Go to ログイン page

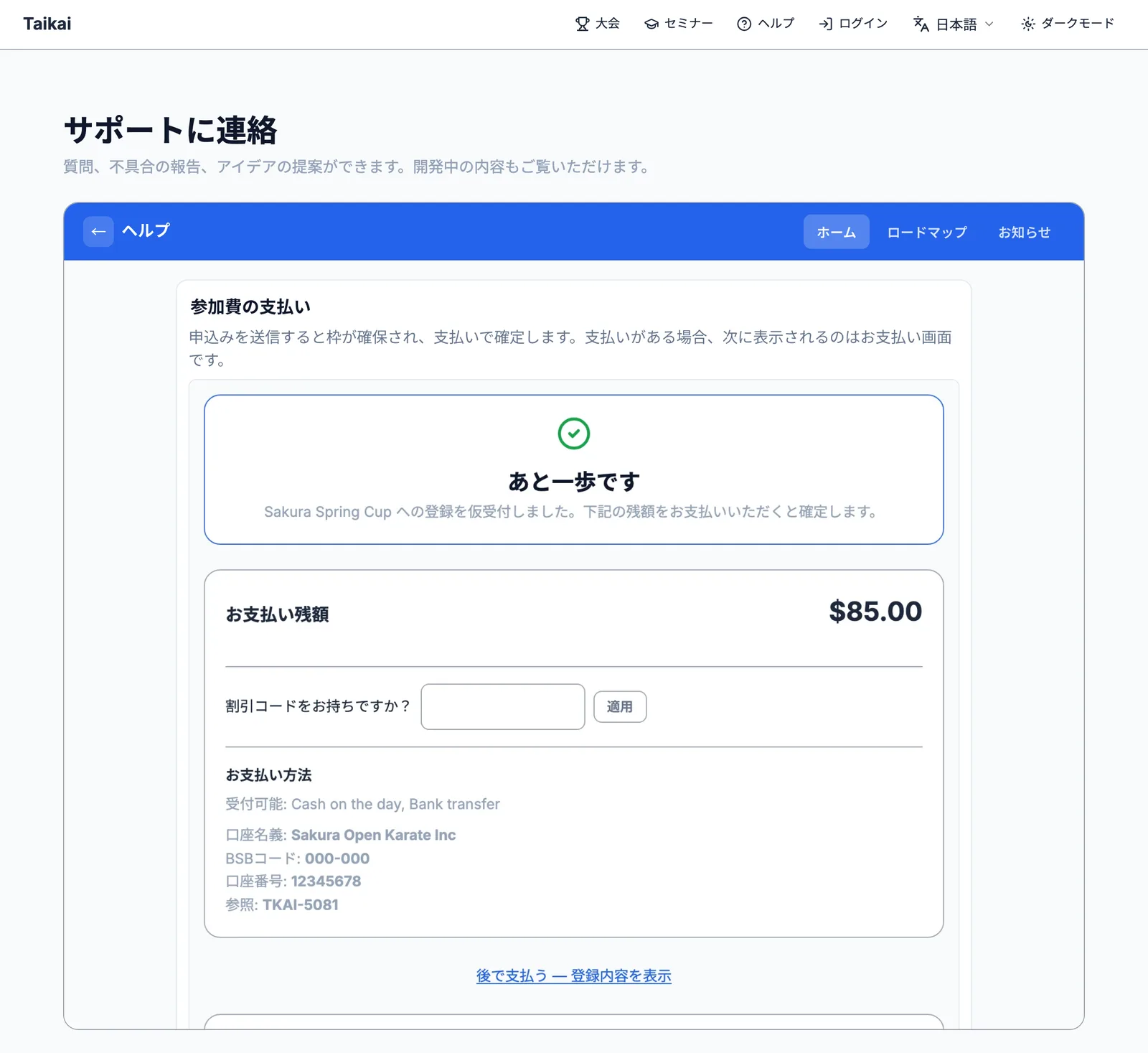click(x=853, y=24)
